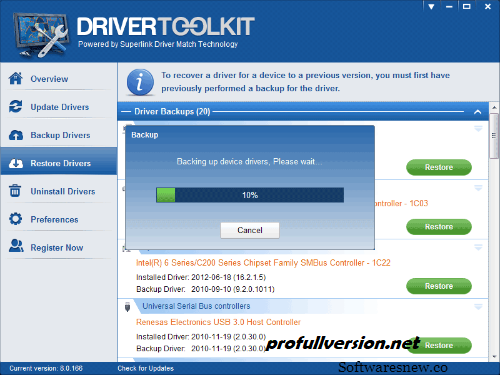This screenshot has width=500, height=375.
Task: Open the title bar dropdown arrow menu
Action: [x=431, y=6]
